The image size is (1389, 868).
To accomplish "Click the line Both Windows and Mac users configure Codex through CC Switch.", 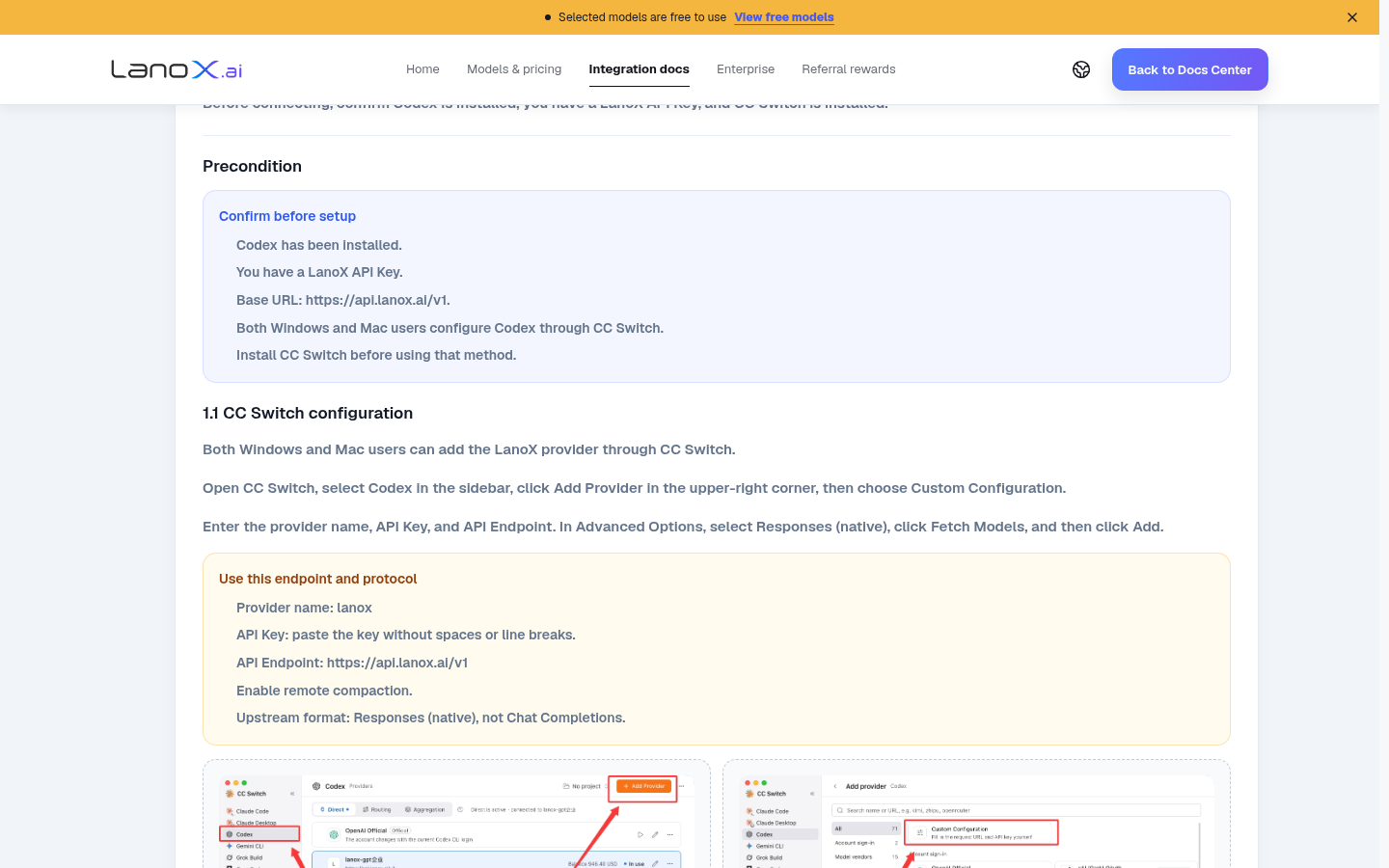I will tap(450, 328).
